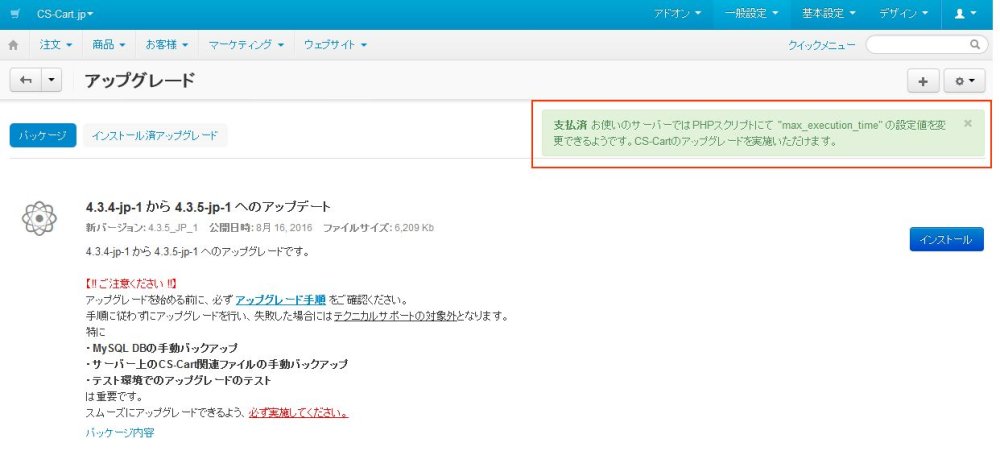The image size is (1000, 451).
Task: Open the デザイン menu
Action: [x=903, y=13]
